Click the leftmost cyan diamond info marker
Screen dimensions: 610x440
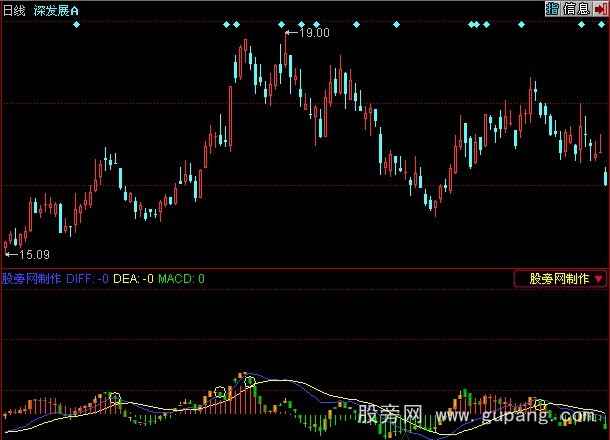coord(76,25)
